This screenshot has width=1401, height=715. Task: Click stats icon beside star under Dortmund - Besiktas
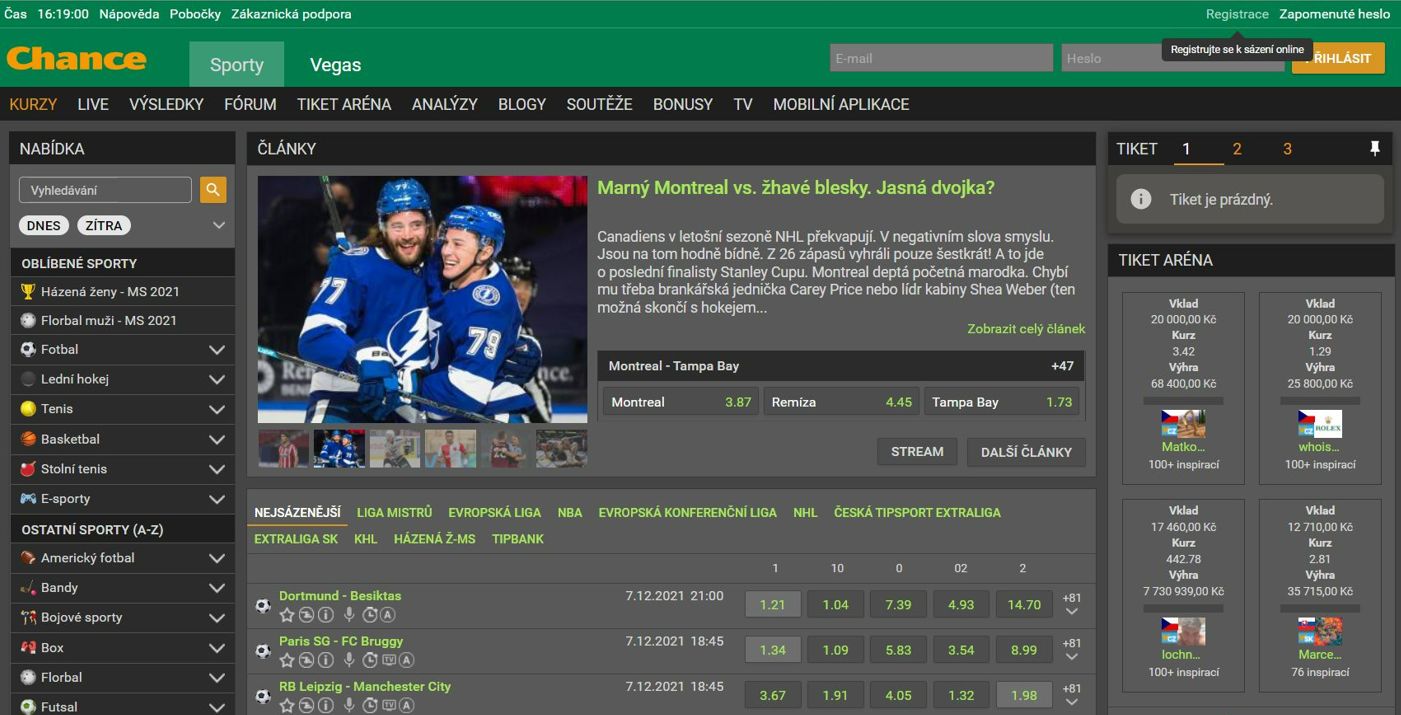306,615
